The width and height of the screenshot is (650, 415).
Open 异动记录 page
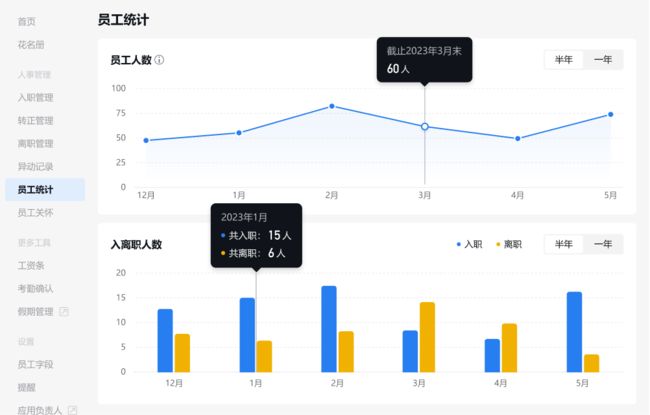tap(36, 167)
